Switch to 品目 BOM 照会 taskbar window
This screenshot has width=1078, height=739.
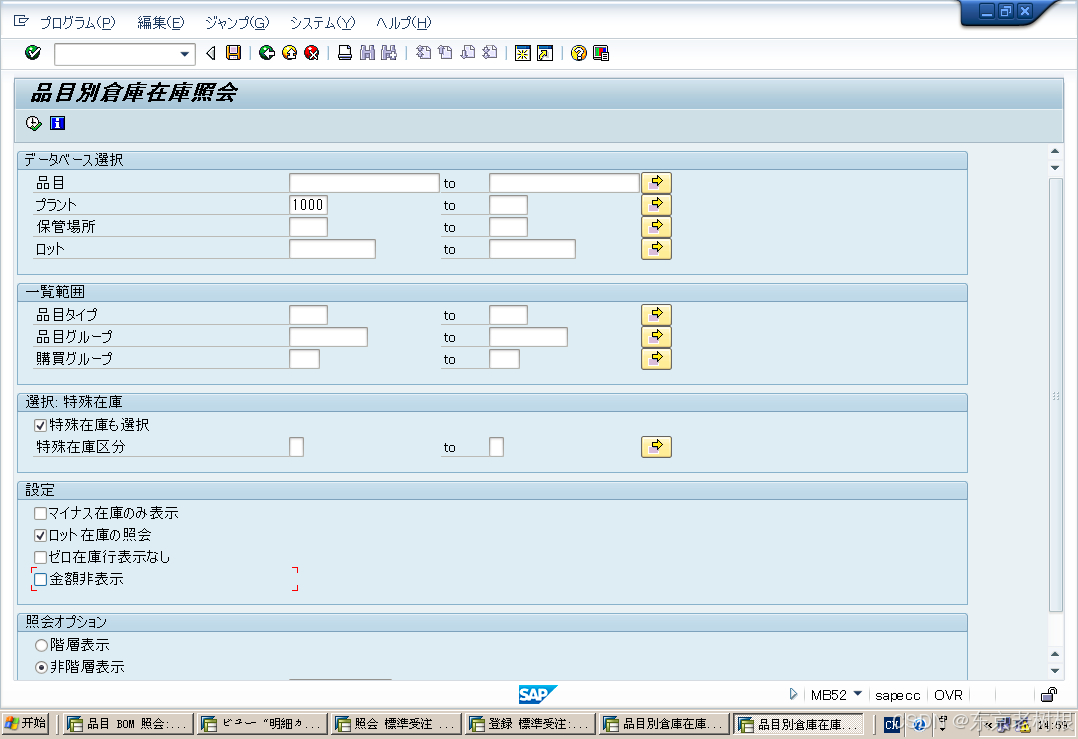pyautogui.click(x=127, y=724)
